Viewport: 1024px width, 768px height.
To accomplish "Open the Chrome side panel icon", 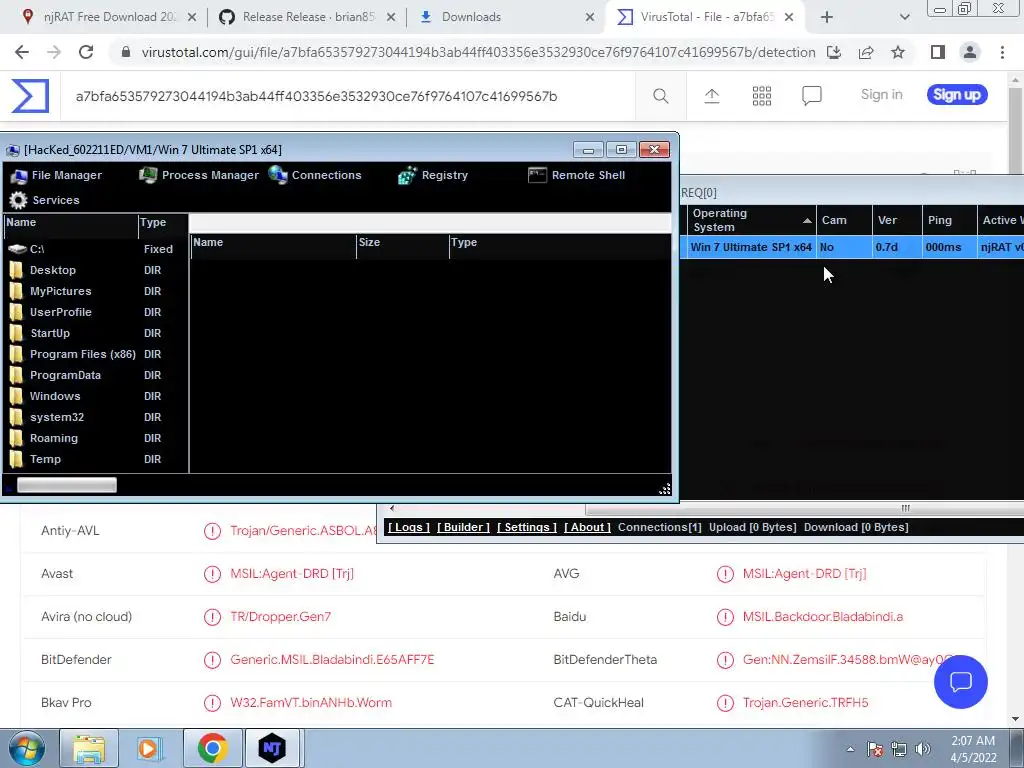I will [x=938, y=52].
